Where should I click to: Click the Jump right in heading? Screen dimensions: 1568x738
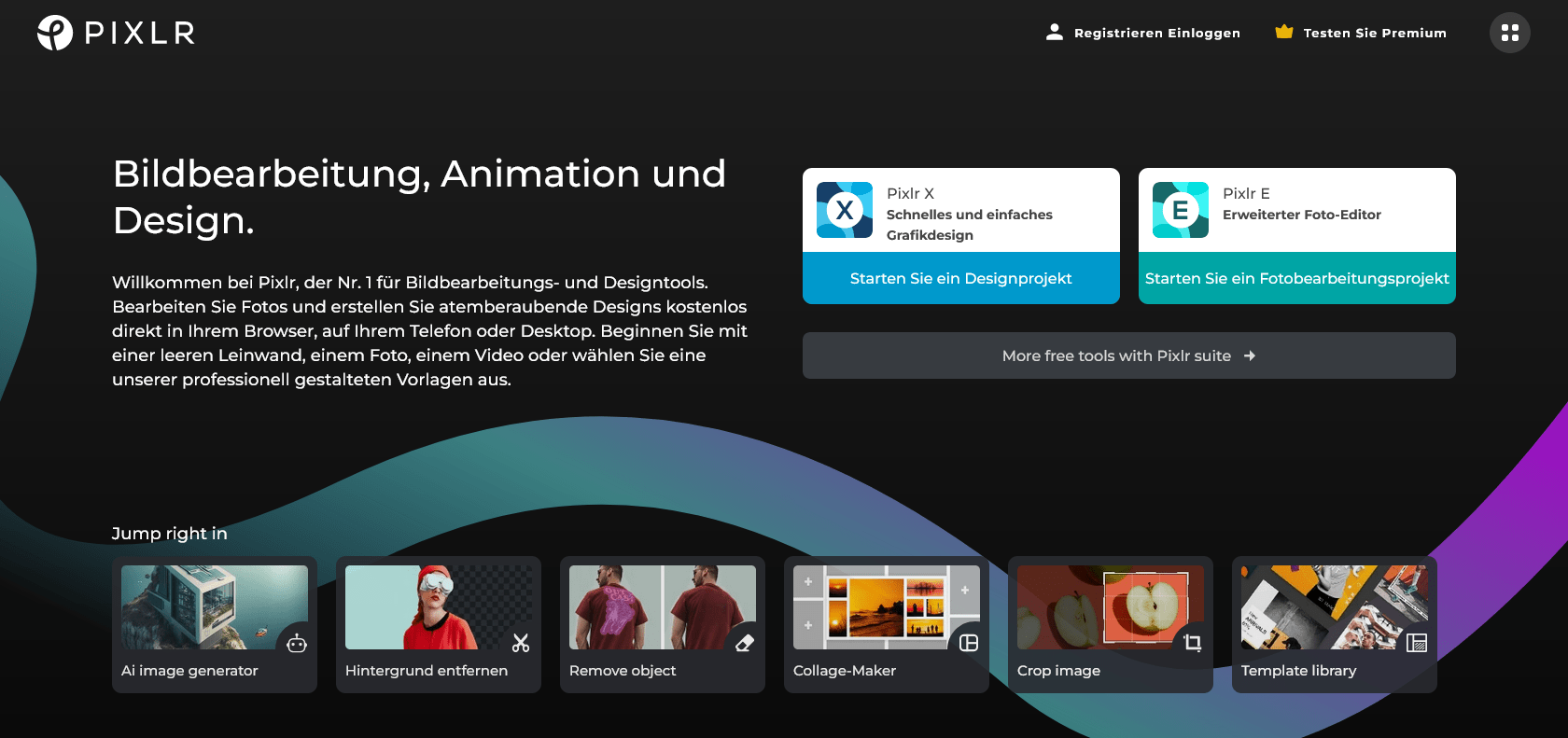coord(169,534)
